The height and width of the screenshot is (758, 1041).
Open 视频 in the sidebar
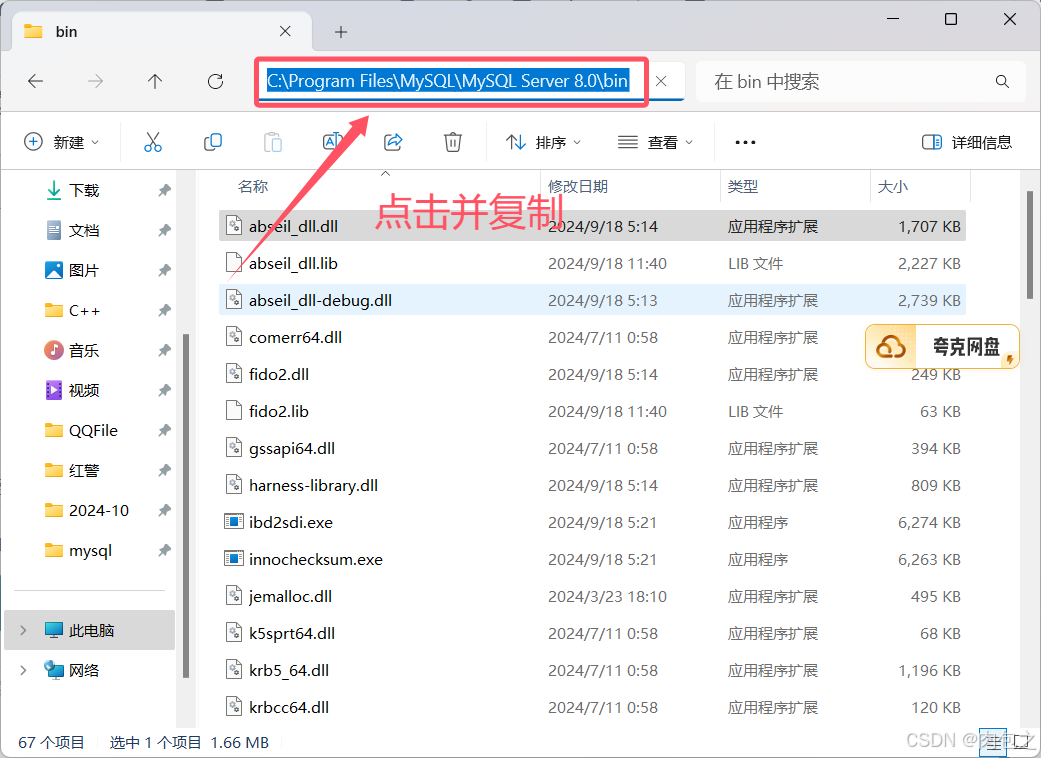[x=84, y=390]
